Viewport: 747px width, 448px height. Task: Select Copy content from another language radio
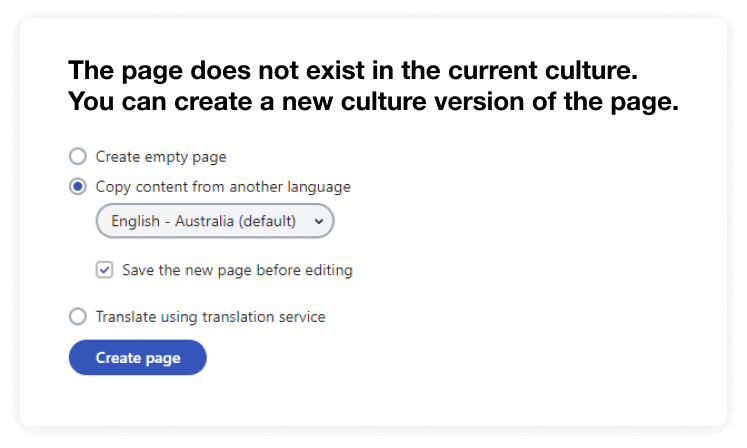pos(78,186)
